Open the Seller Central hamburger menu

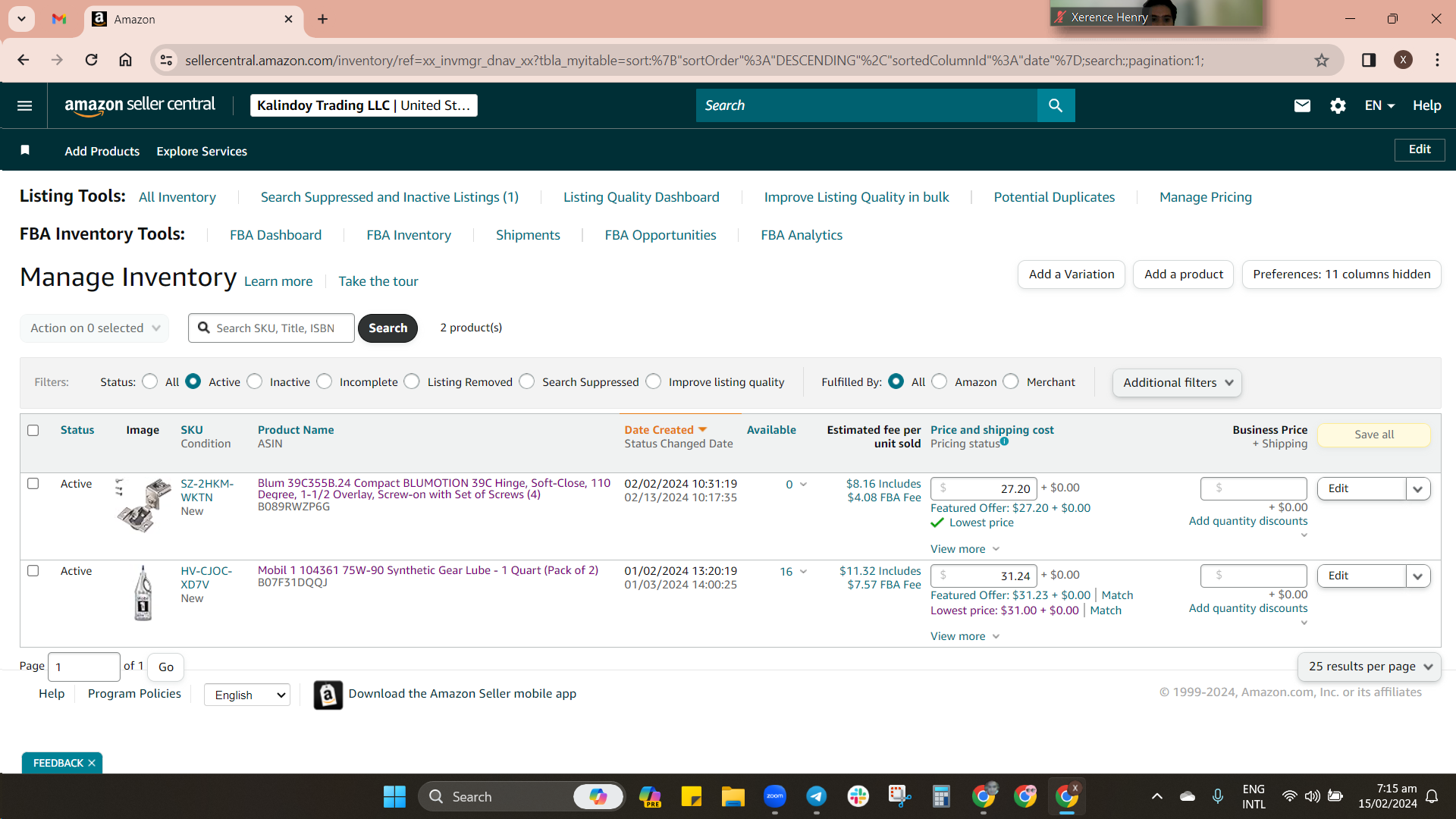click(24, 105)
